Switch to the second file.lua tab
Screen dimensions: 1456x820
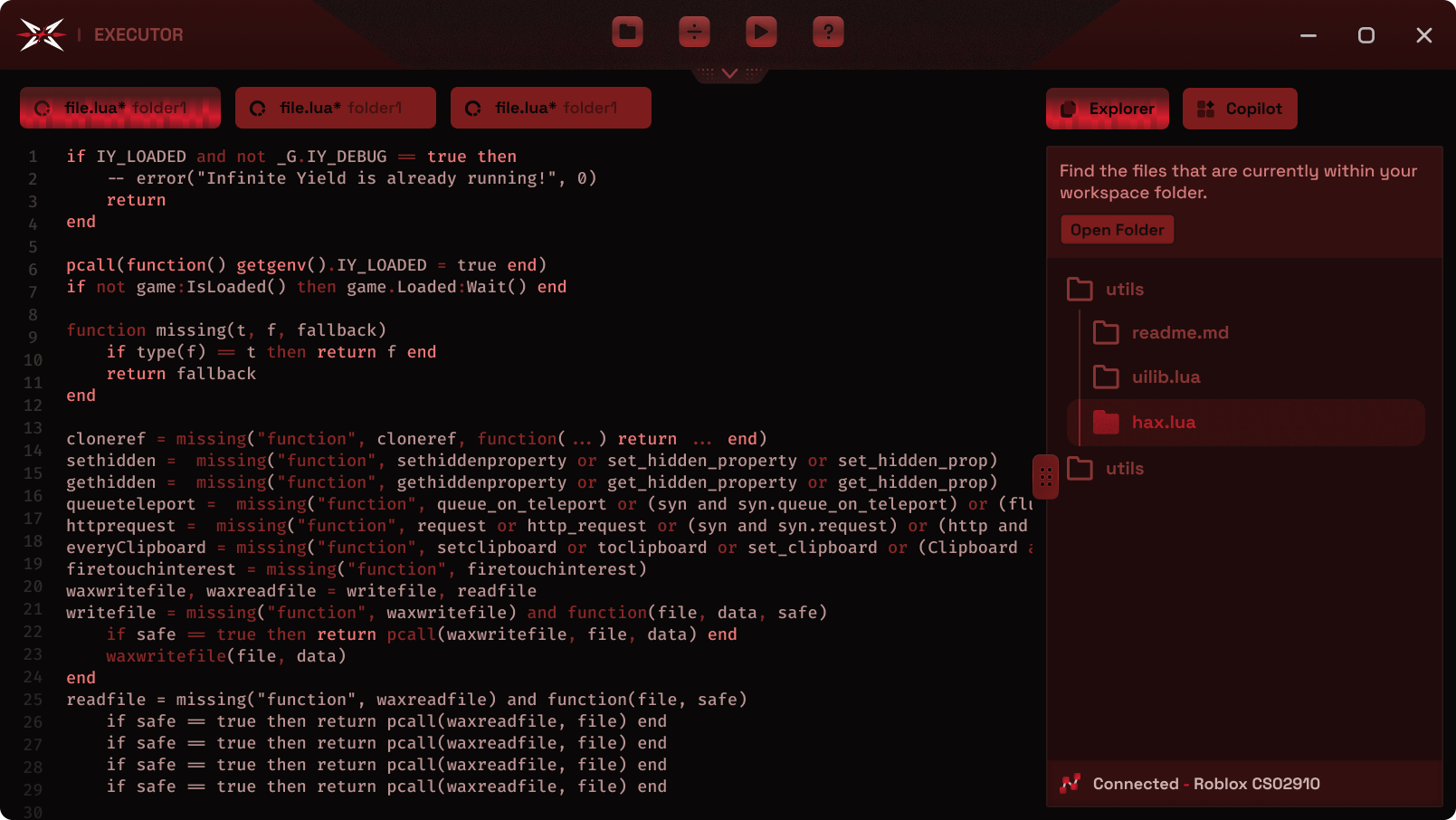(336, 109)
